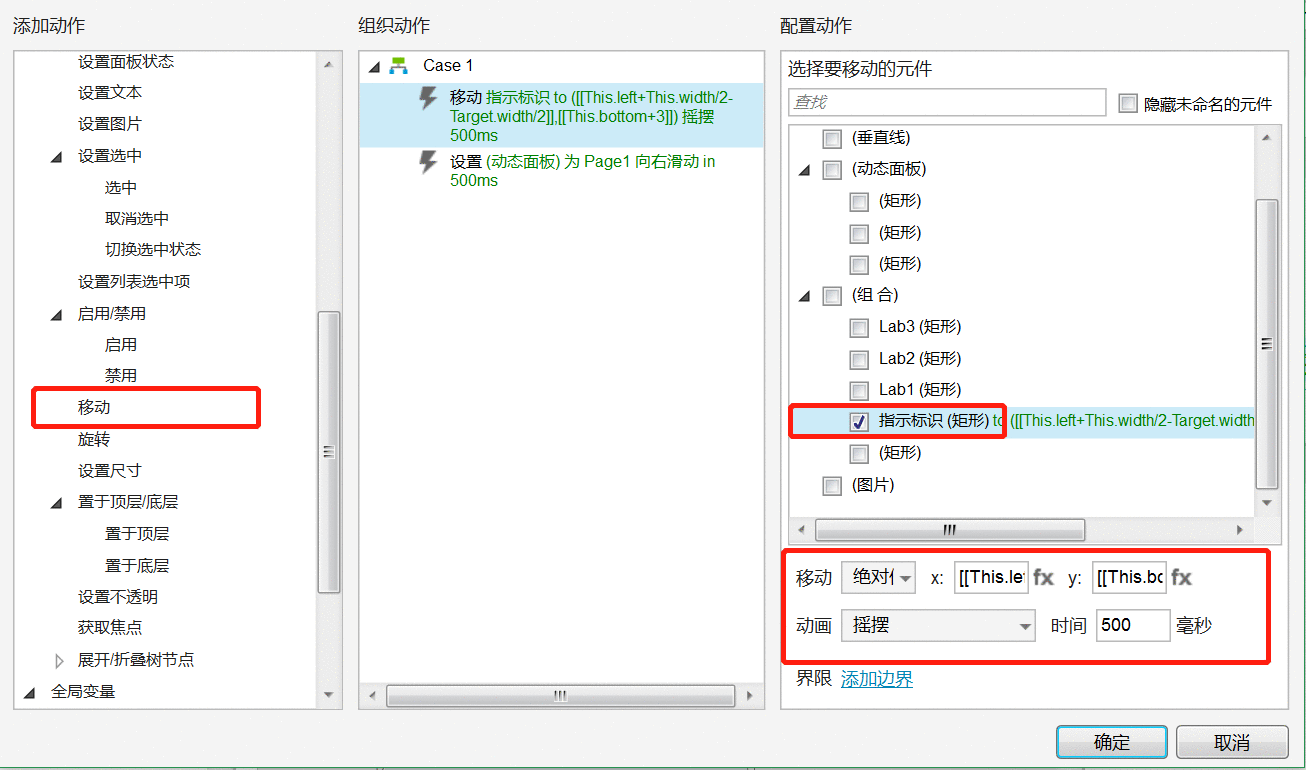Open the 移动 type dropdown (绝对)

coord(878,578)
